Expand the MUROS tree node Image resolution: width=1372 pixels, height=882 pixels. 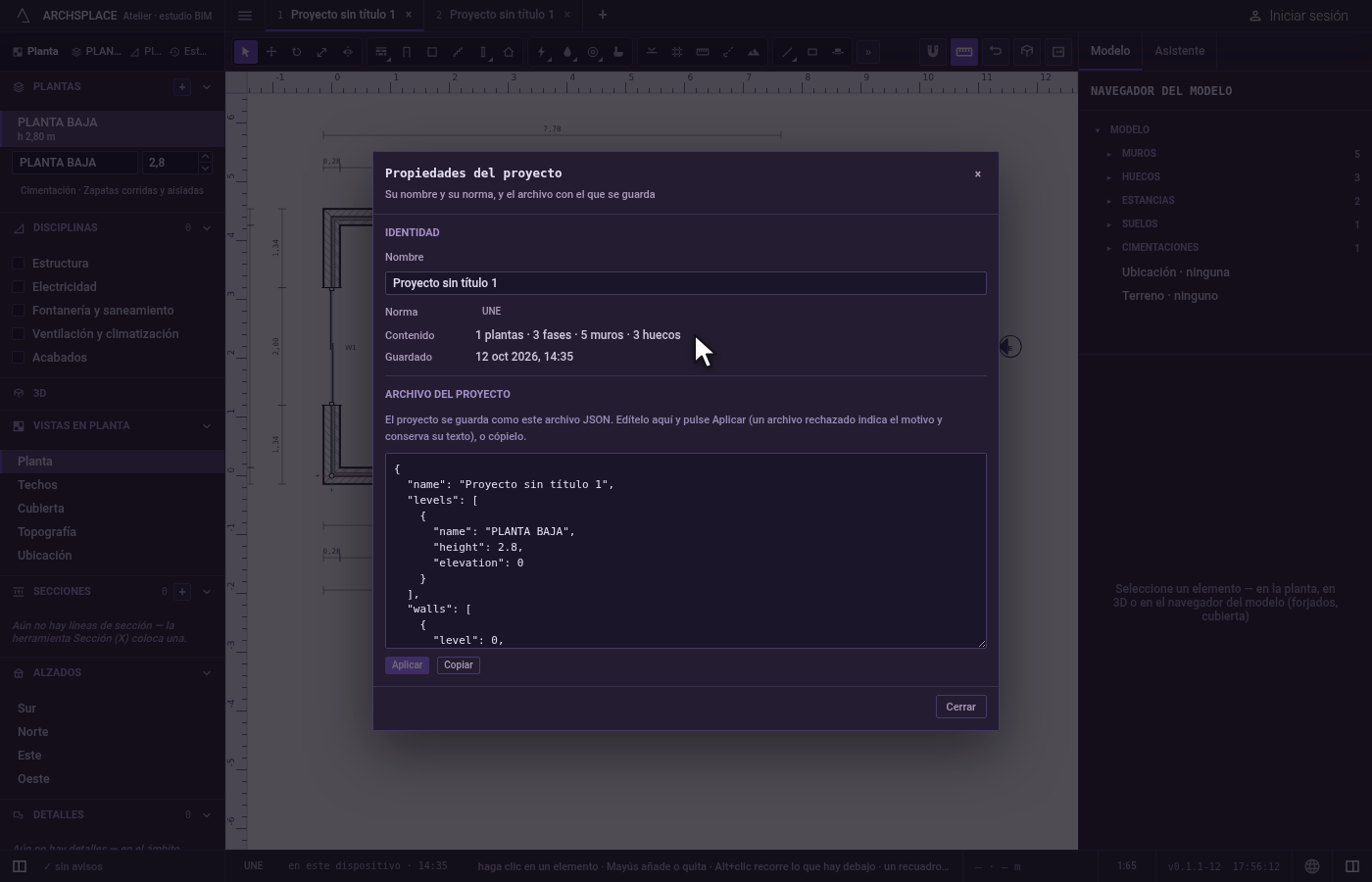1109,154
